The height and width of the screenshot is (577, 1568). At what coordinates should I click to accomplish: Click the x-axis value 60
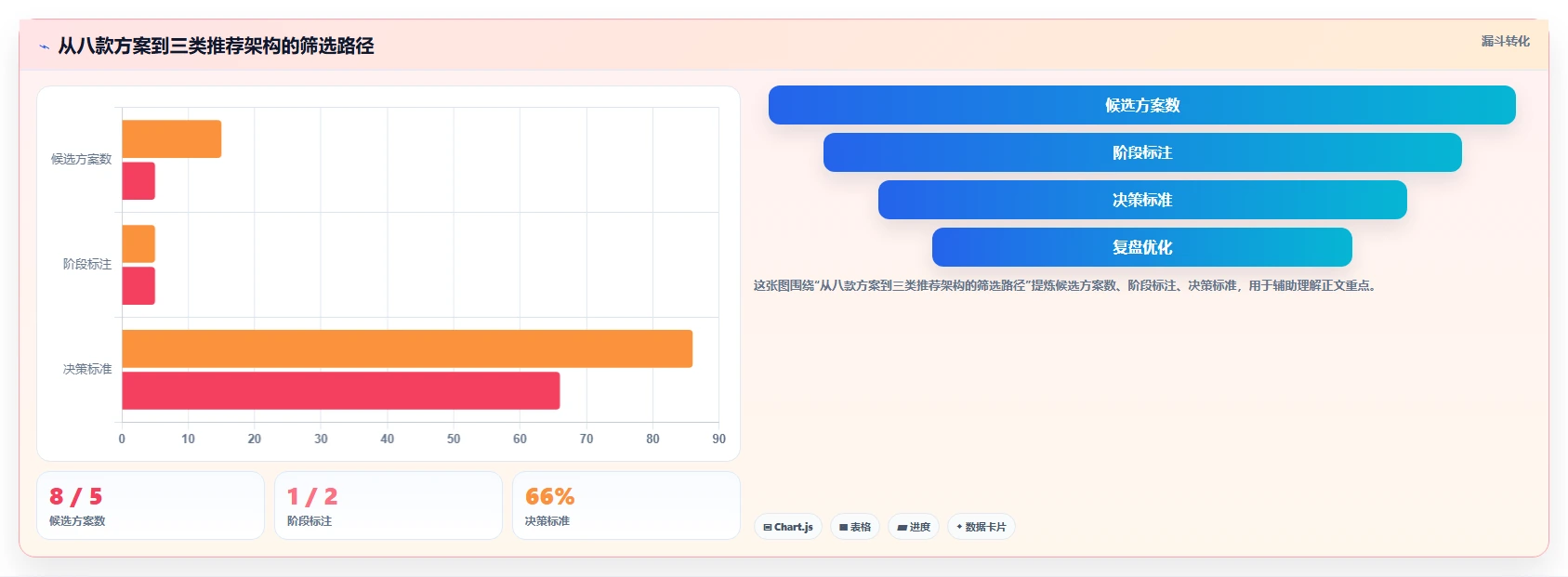(520, 439)
